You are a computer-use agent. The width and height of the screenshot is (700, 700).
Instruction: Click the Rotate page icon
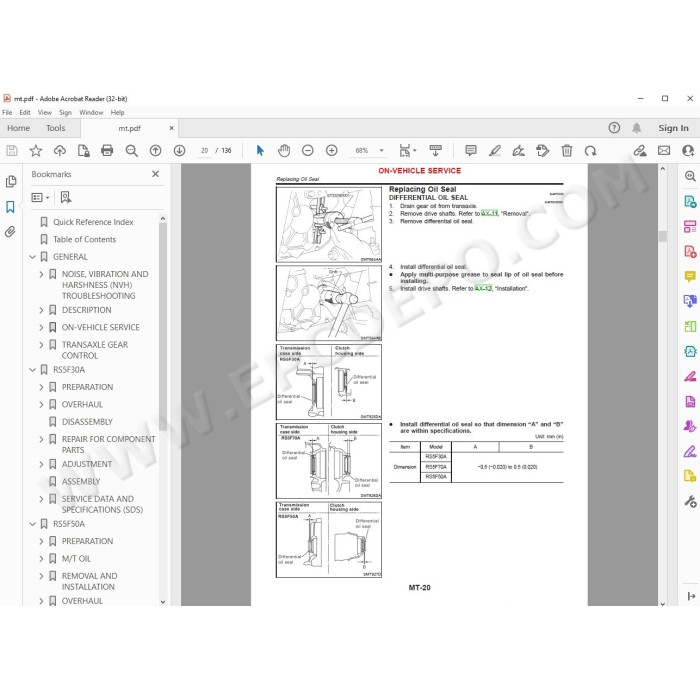point(591,151)
